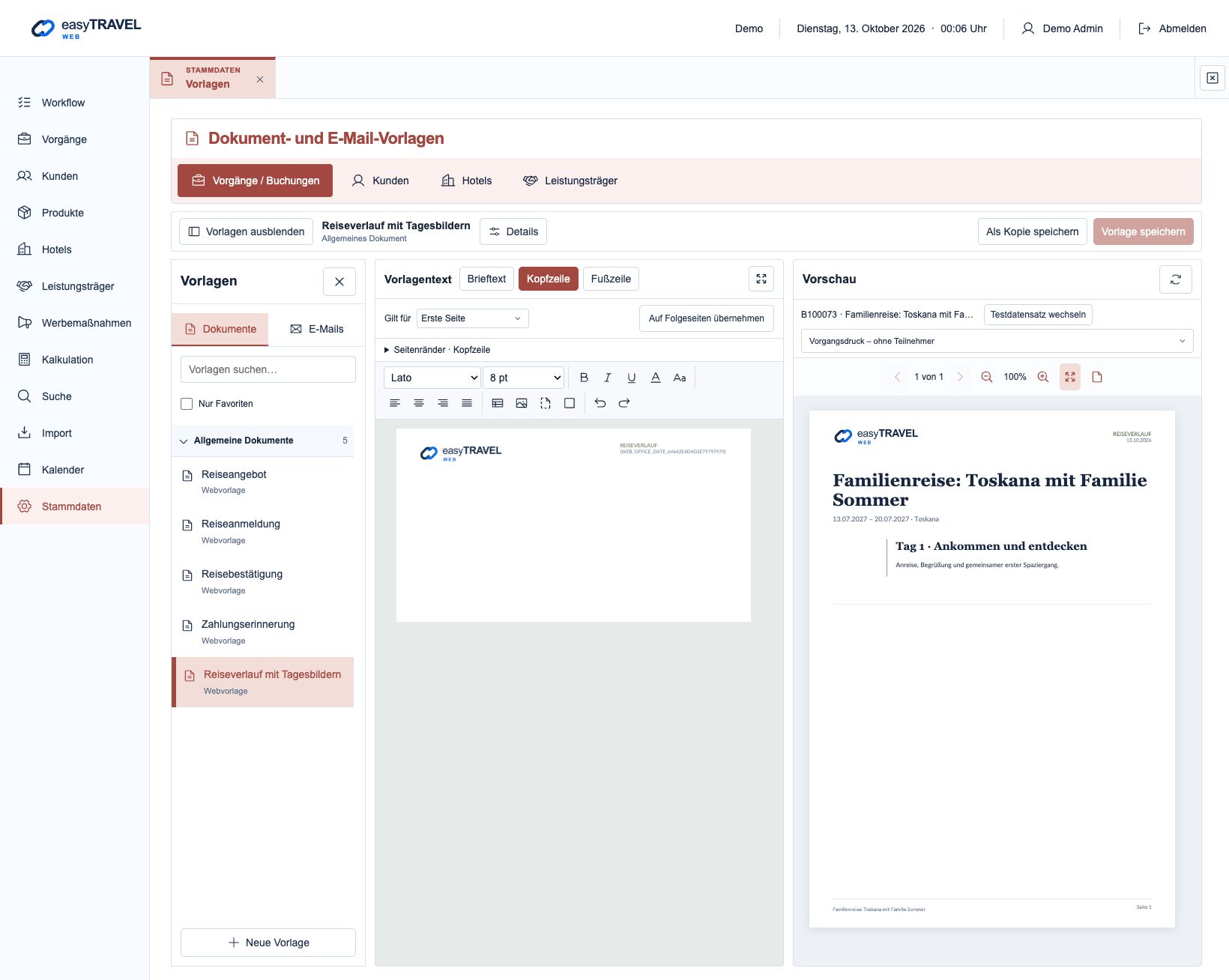Image resolution: width=1229 pixels, height=980 pixels.
Task: Click Auf Folgeseiten übernehmen
Action: (x=706, y=318)
